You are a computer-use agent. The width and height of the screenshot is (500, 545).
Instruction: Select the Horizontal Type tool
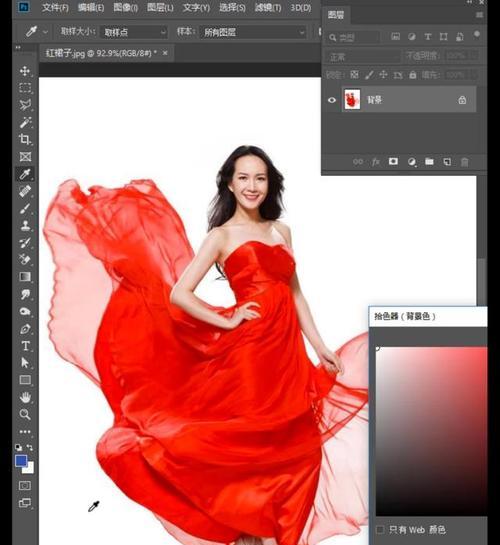[25, 345]
